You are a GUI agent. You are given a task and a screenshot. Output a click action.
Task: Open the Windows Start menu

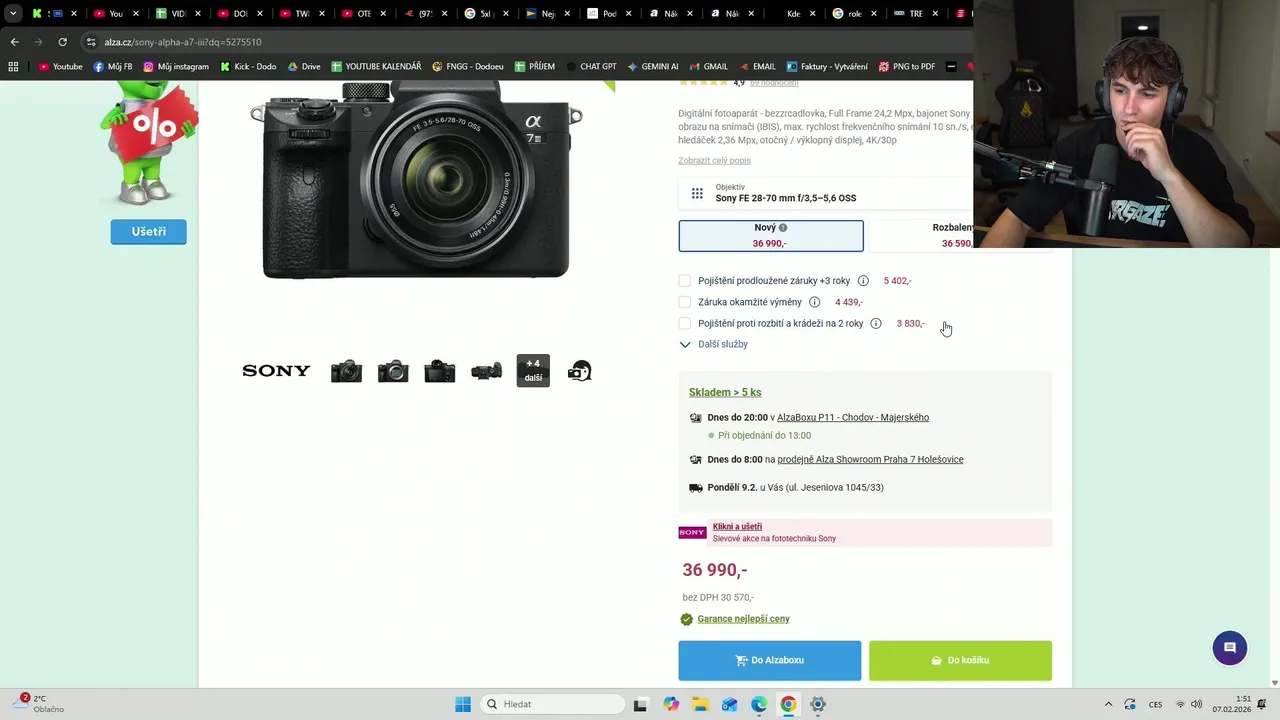pyautogui.click(x=462, y=704)
